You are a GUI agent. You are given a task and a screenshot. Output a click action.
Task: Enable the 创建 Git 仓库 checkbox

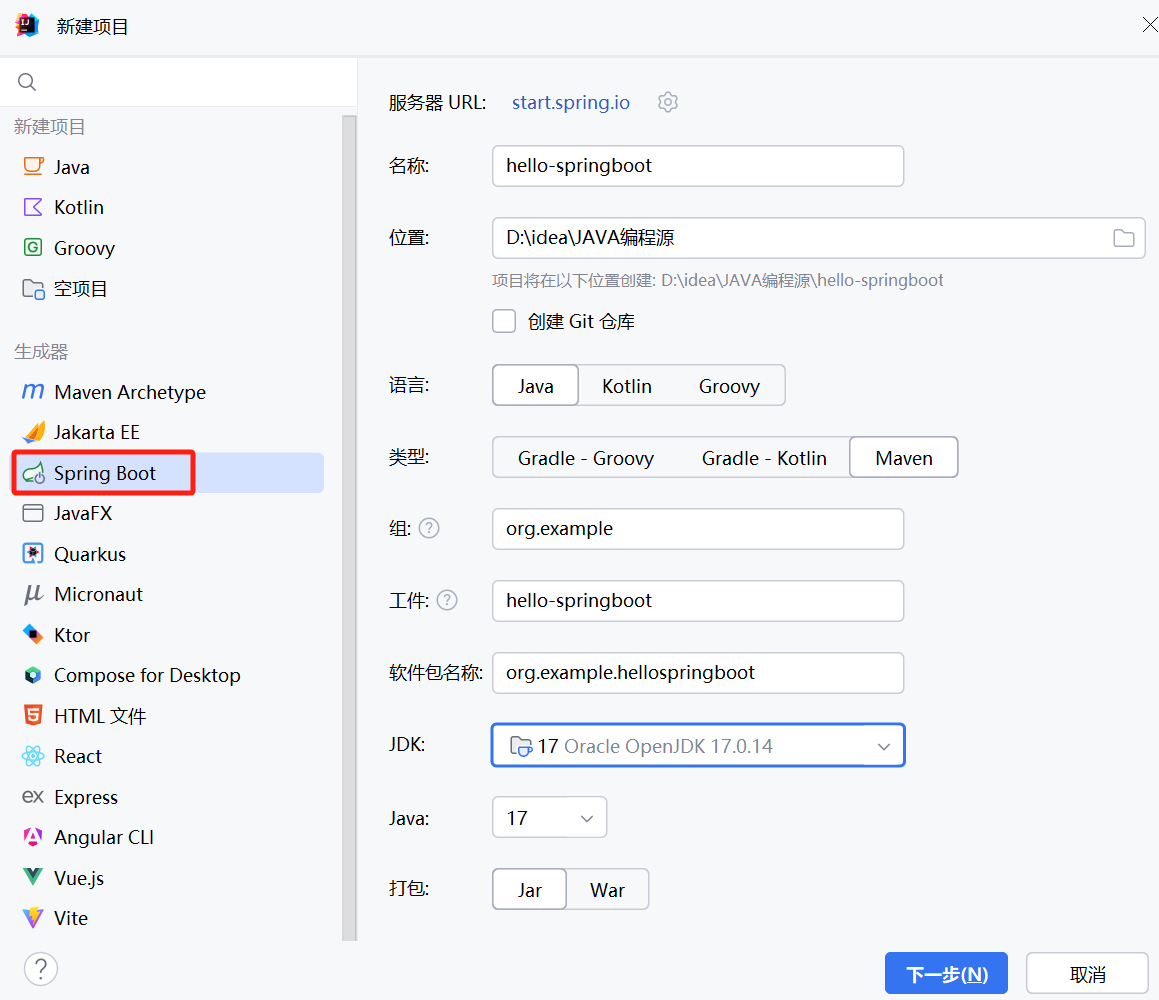click(x=504, y=321)
